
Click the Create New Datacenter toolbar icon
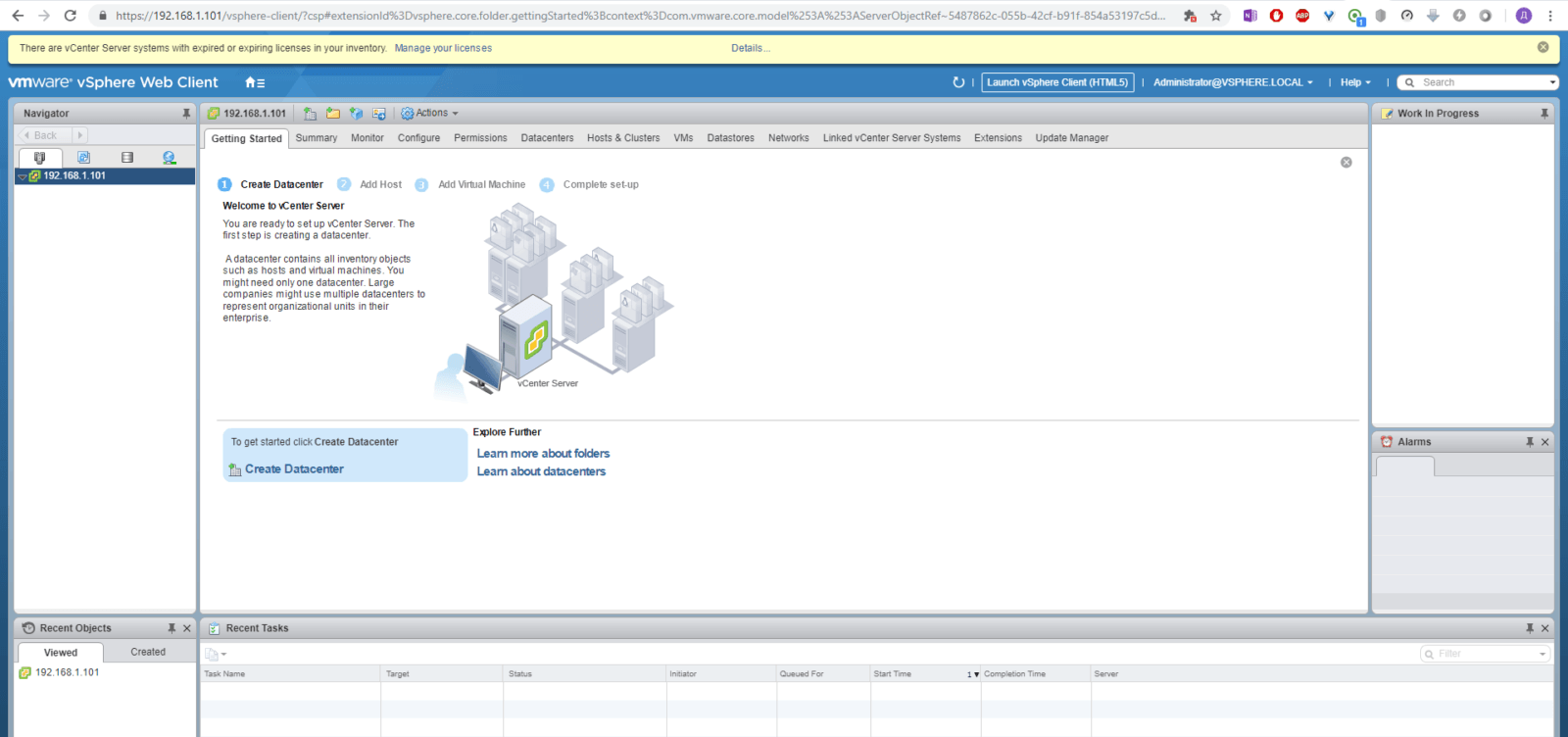(311, 114)
